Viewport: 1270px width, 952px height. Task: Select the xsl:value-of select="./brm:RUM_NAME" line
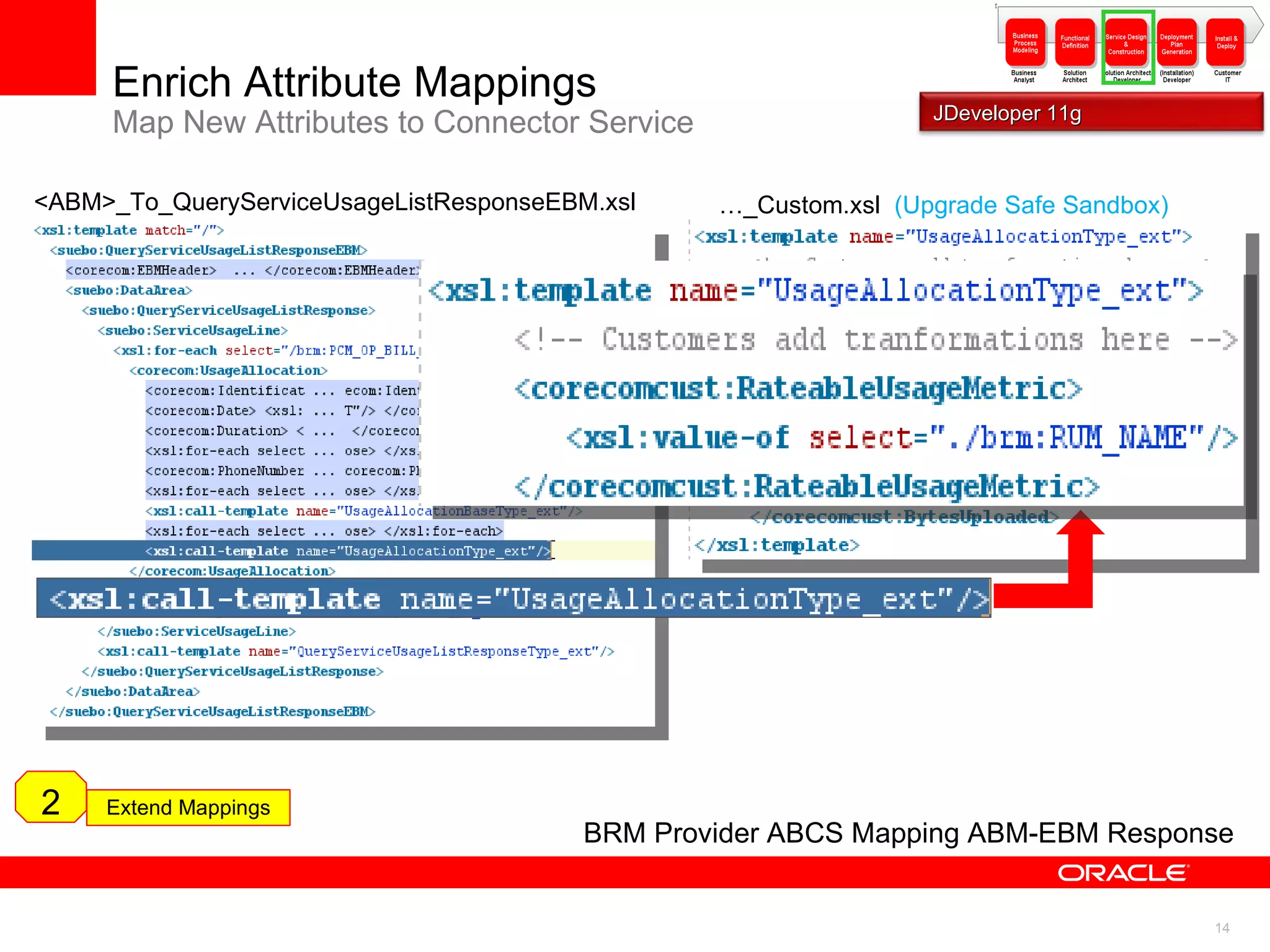[902, 438]
